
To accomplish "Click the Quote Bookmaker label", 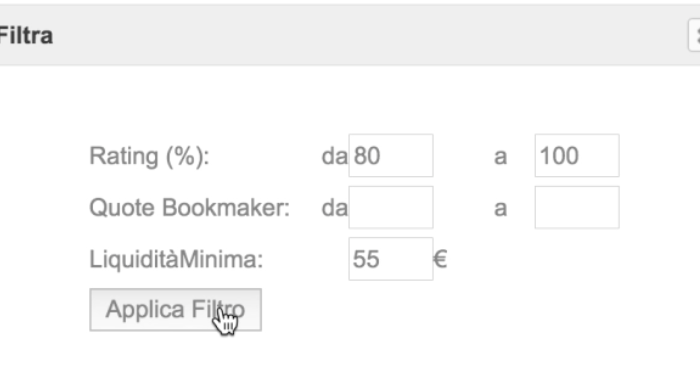I will (x=190, y=208).
